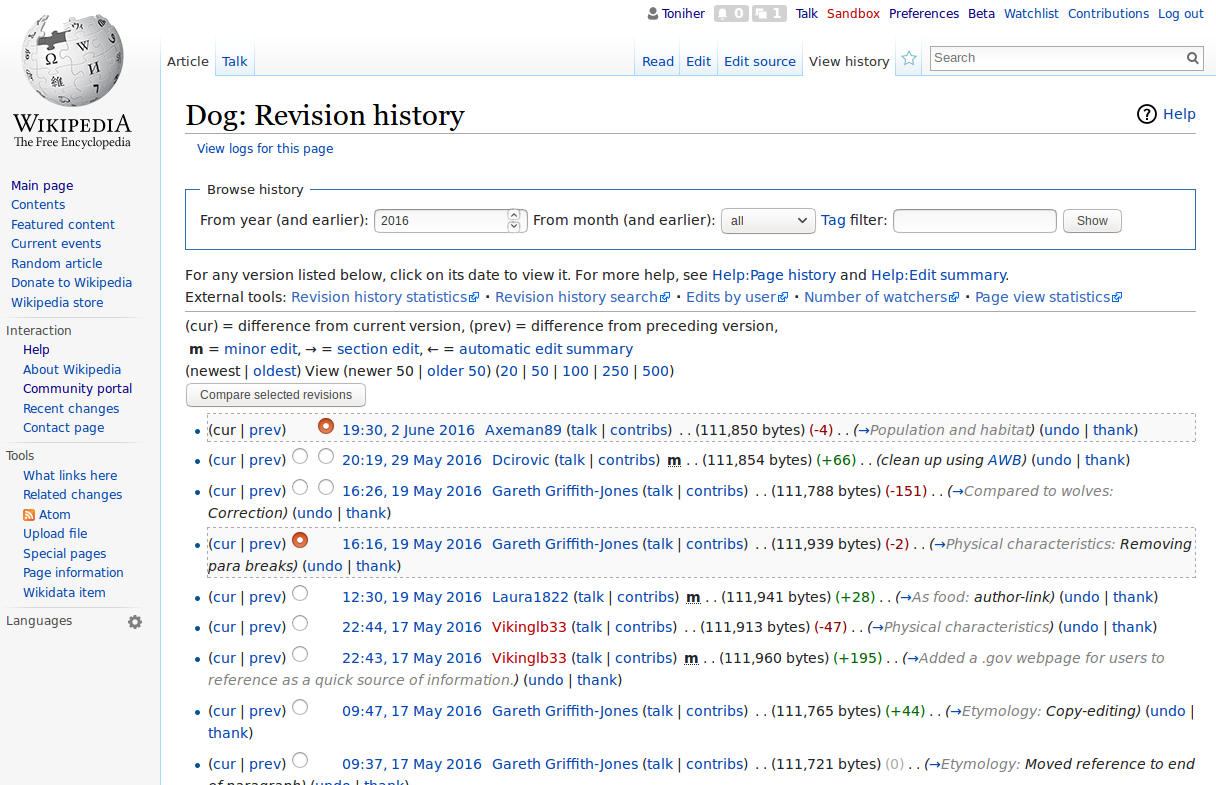Image resolution: width=1216 pixels, height=785 pixels.
Task: Select radio for 22:43, 17 May revision
Action: (300, 655)
